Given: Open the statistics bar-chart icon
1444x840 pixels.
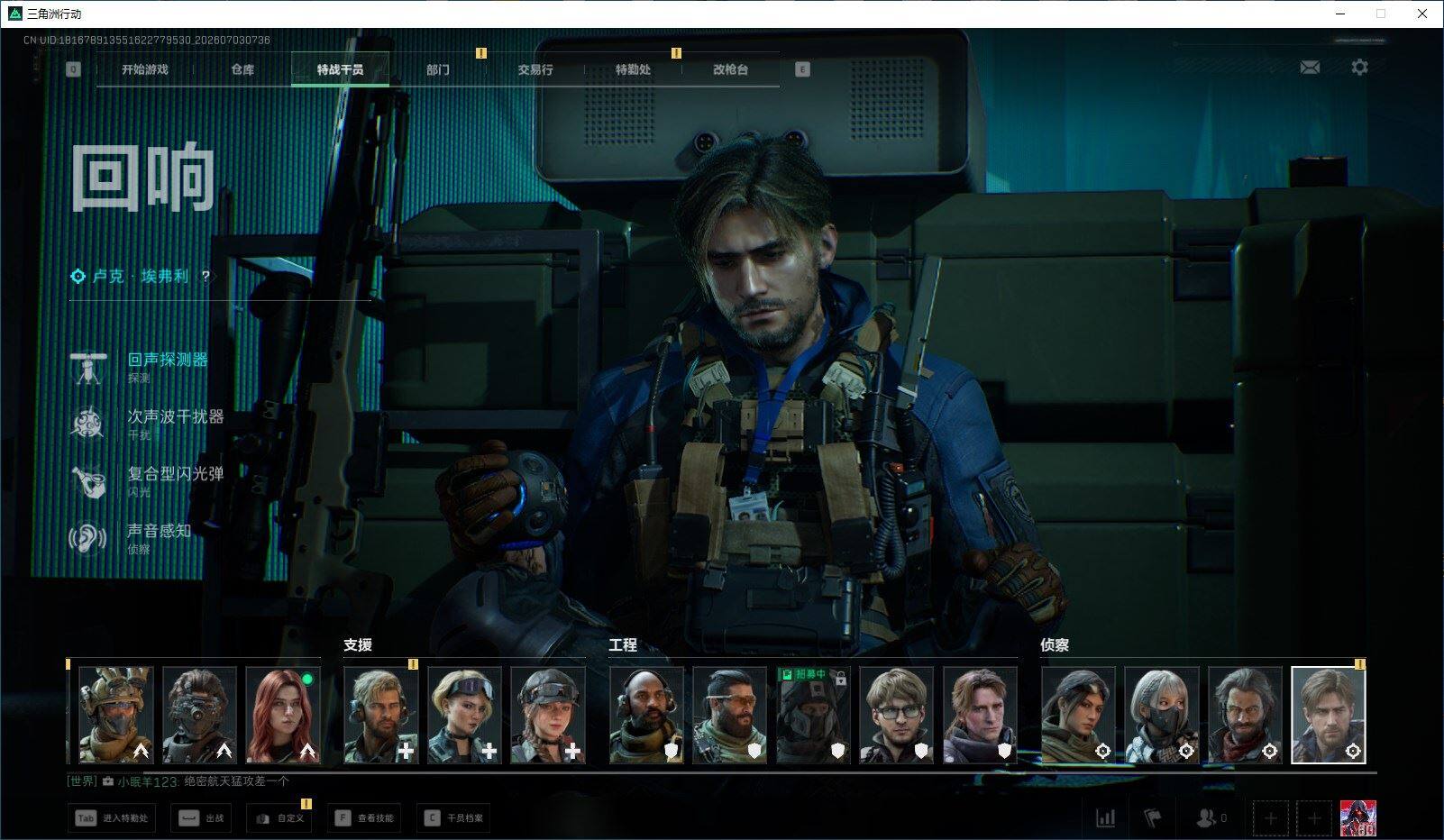Looking at the screenshot, I should [x=1105, y=818].
